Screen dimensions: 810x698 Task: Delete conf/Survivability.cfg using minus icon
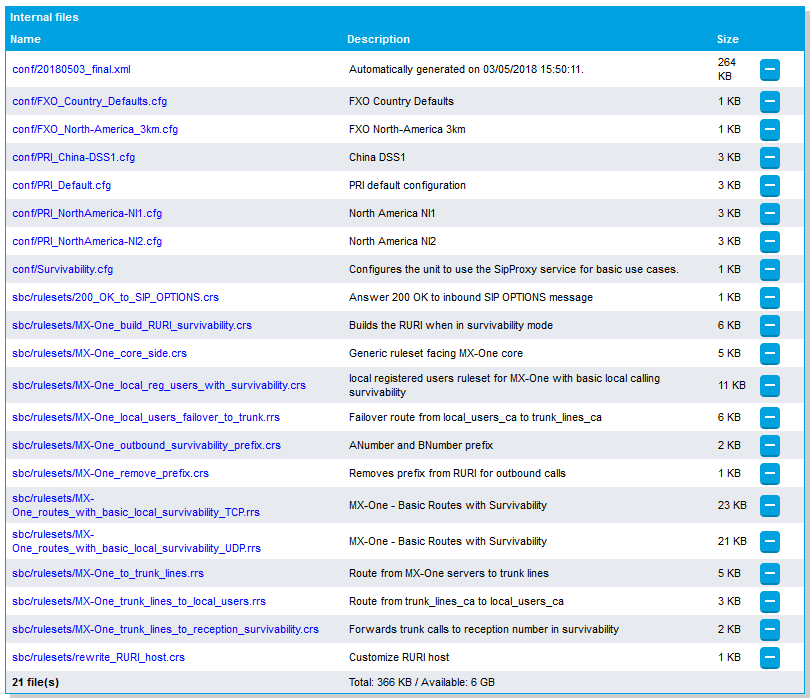[769, 269]
